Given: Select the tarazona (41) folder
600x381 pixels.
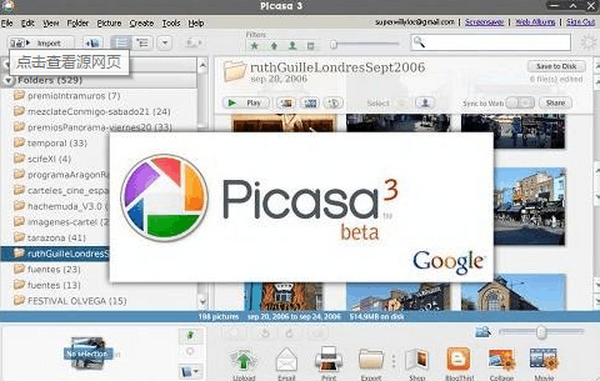Looking at the screenshot, I should pos(56,238).
